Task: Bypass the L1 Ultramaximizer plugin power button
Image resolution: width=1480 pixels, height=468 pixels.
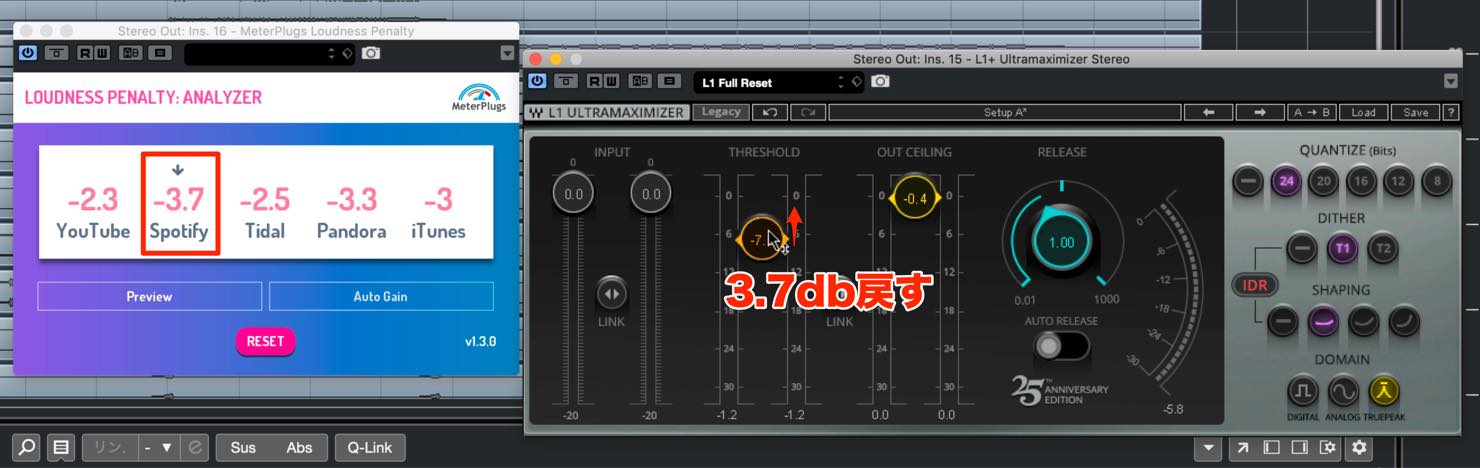Action: 538,82
